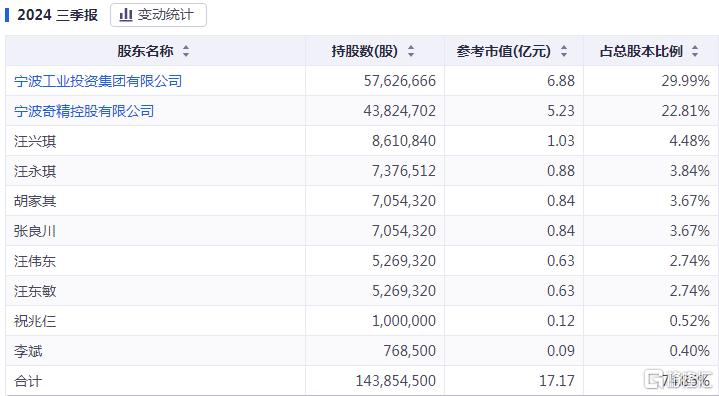
Task: Click the 合计 total row
Action: click(362, 380)
